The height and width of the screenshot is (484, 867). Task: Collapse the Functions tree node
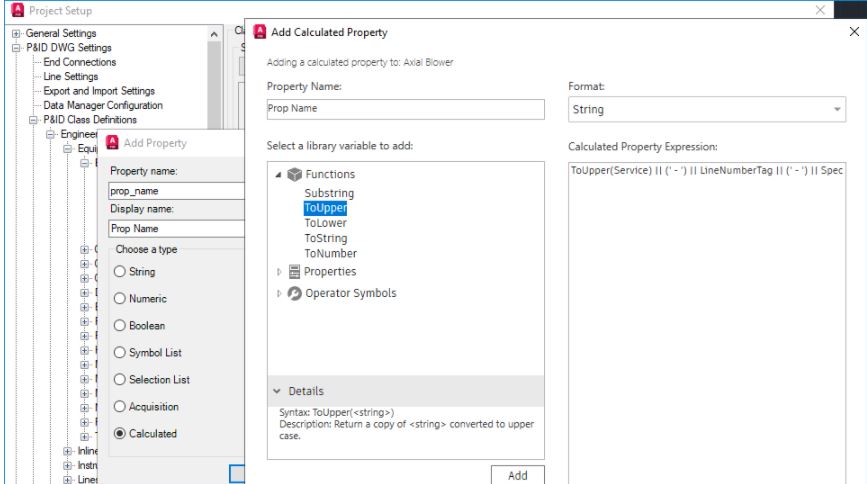[x=278, y=175]
